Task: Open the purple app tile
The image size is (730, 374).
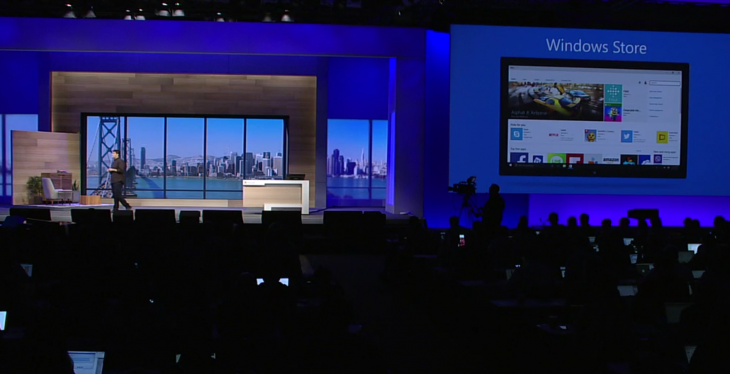Action: [658, 159]
